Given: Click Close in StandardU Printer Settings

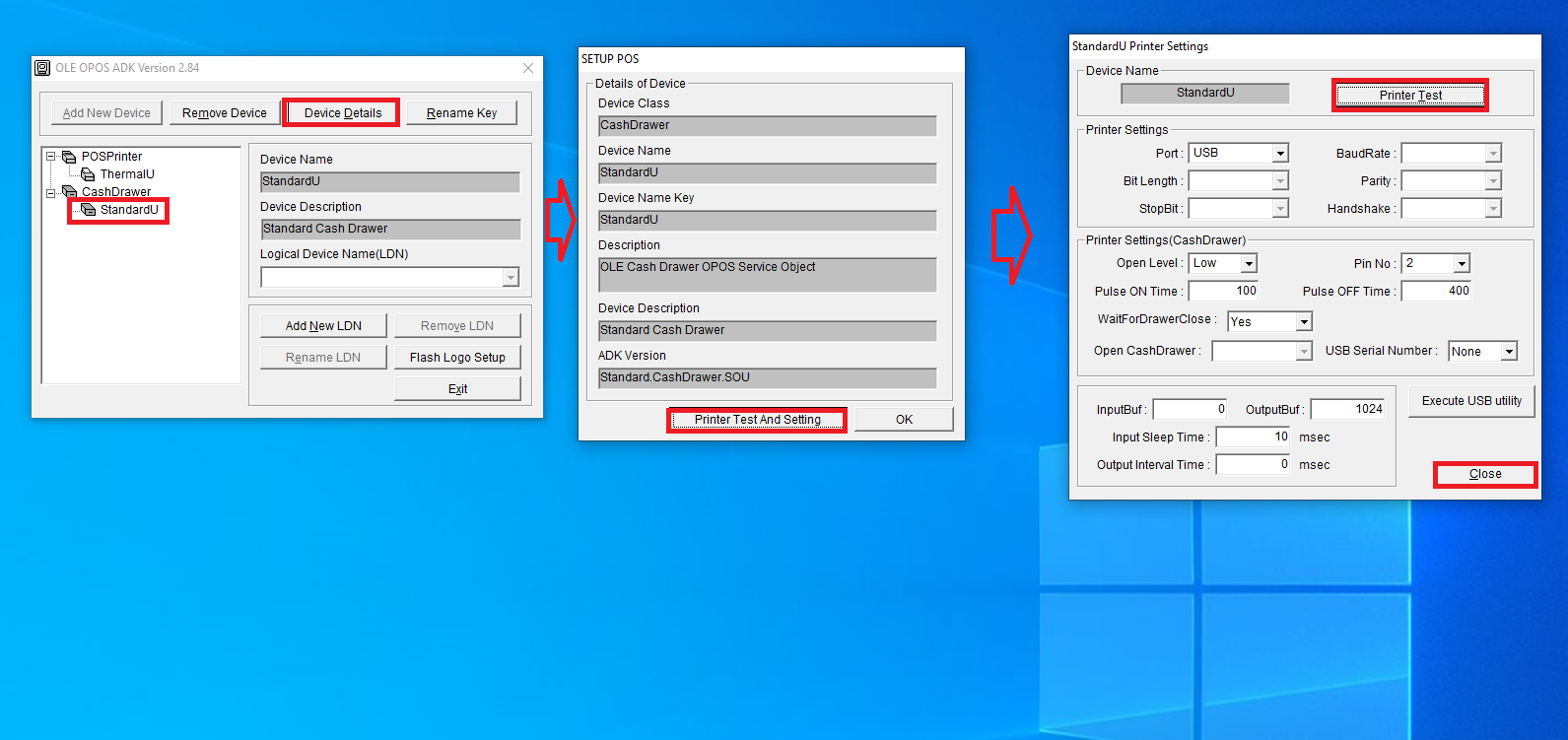Looking at the screenshot, I should click(1485, 474).
